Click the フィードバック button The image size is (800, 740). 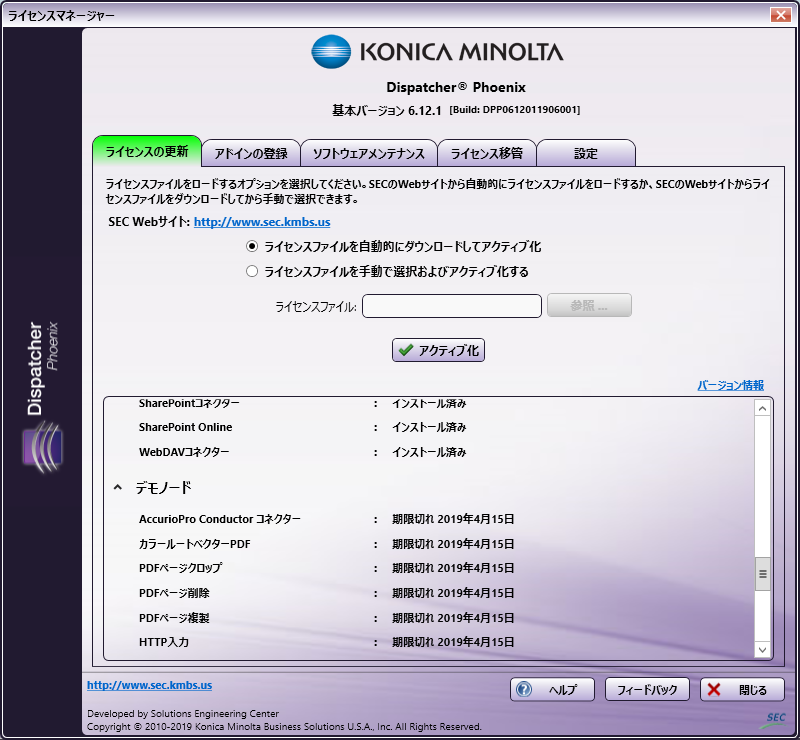click(x=647, y=689)
